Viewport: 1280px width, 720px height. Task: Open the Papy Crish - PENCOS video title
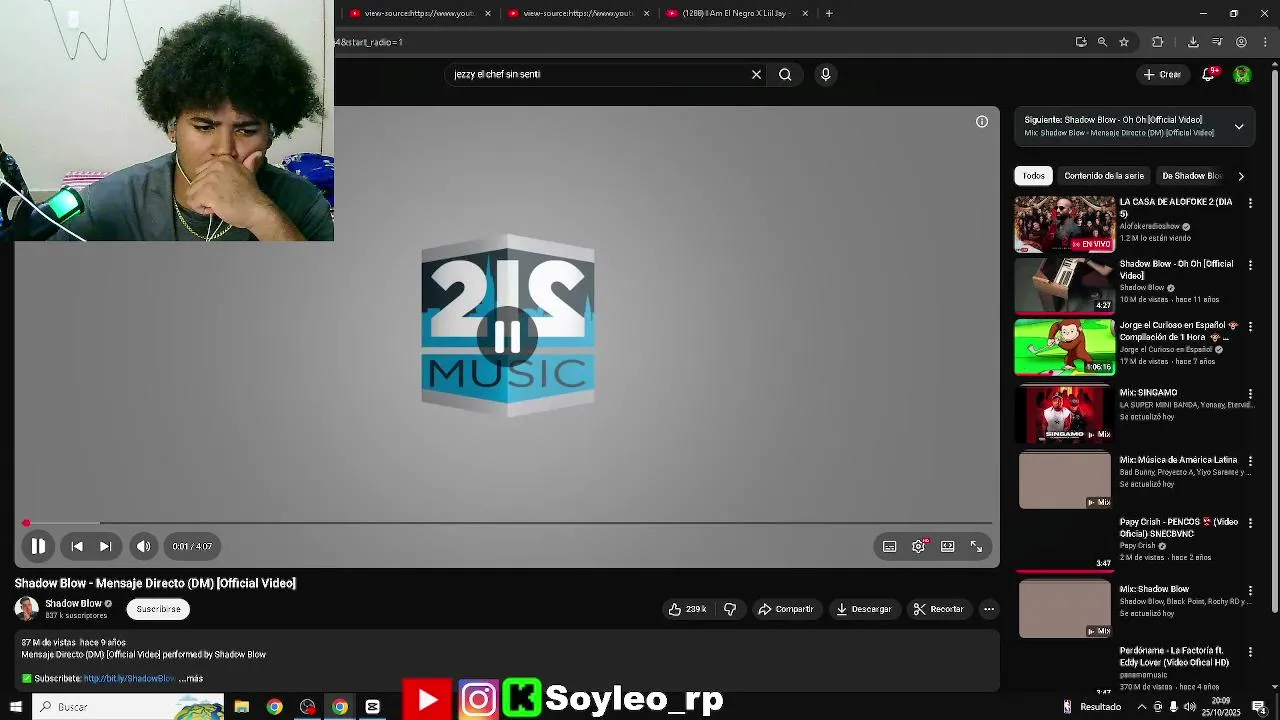click(1179, 528)
